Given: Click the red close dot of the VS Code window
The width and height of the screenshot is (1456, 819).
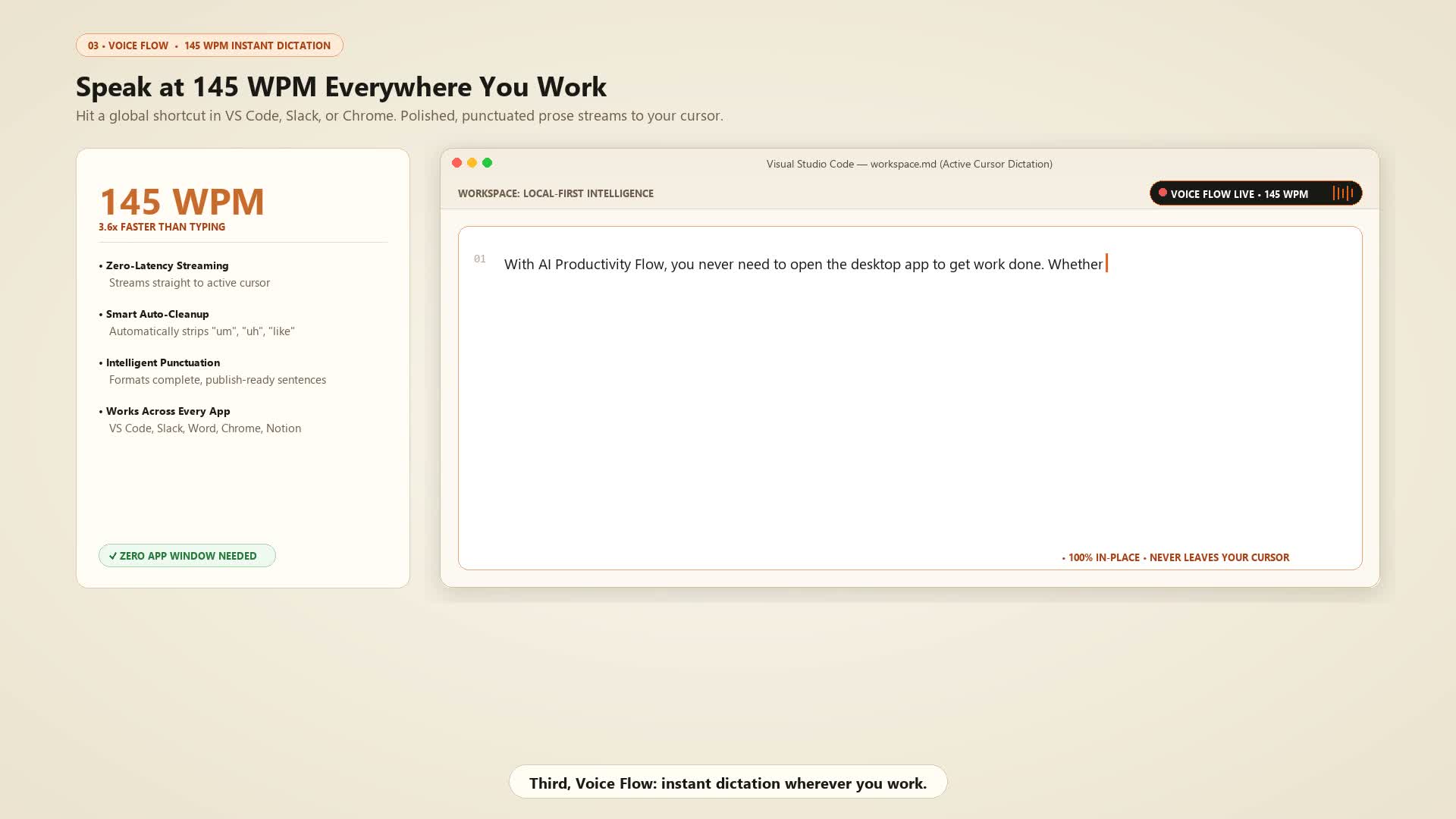Looking at the screenshot, I should 457,163.
